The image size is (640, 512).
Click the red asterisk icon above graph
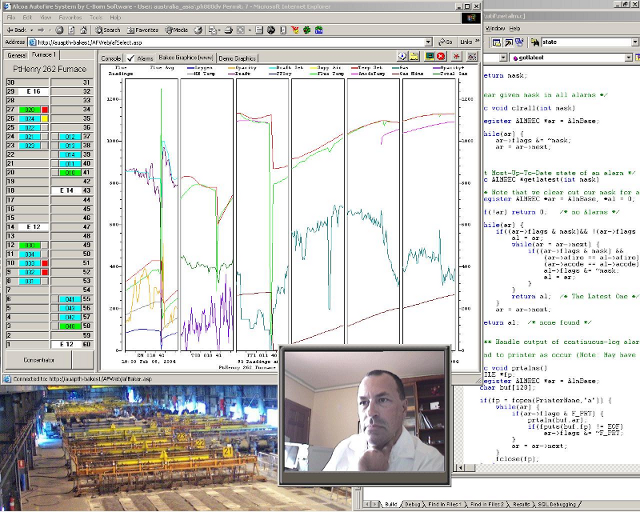point(456,56)
